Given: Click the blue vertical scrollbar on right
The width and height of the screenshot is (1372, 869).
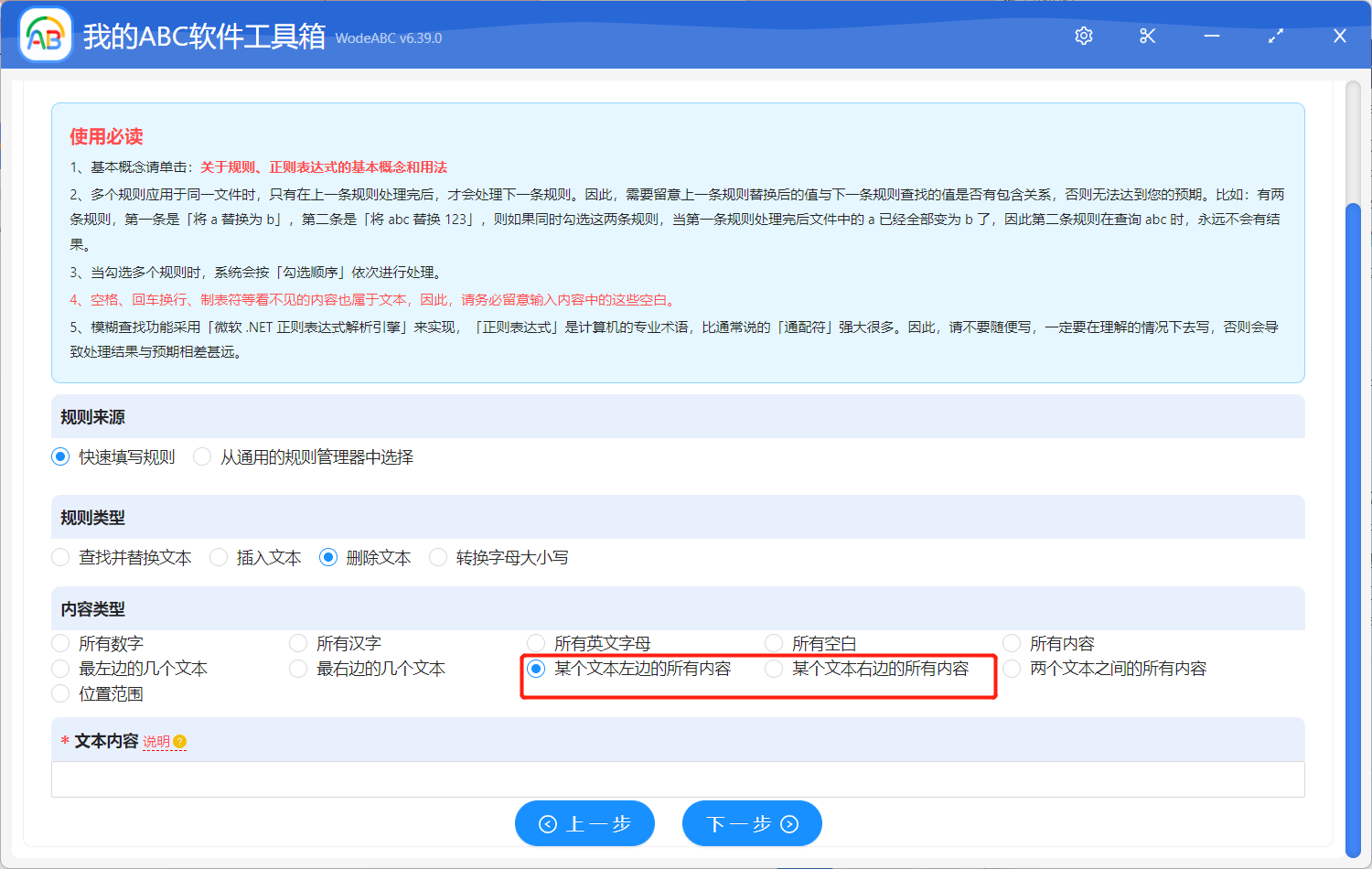Looking at the screenshot, I should pos(1353,531).
